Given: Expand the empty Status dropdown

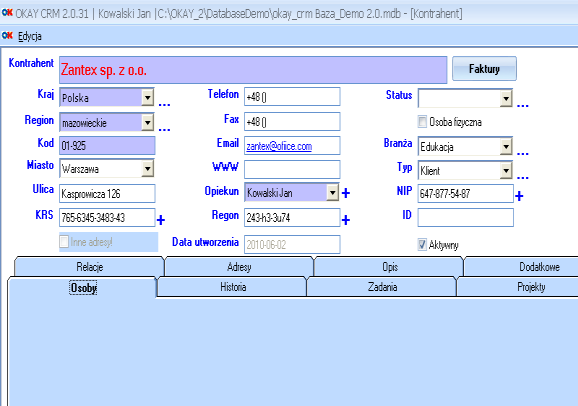Looking at the screenshot, I should coord(506,98).
